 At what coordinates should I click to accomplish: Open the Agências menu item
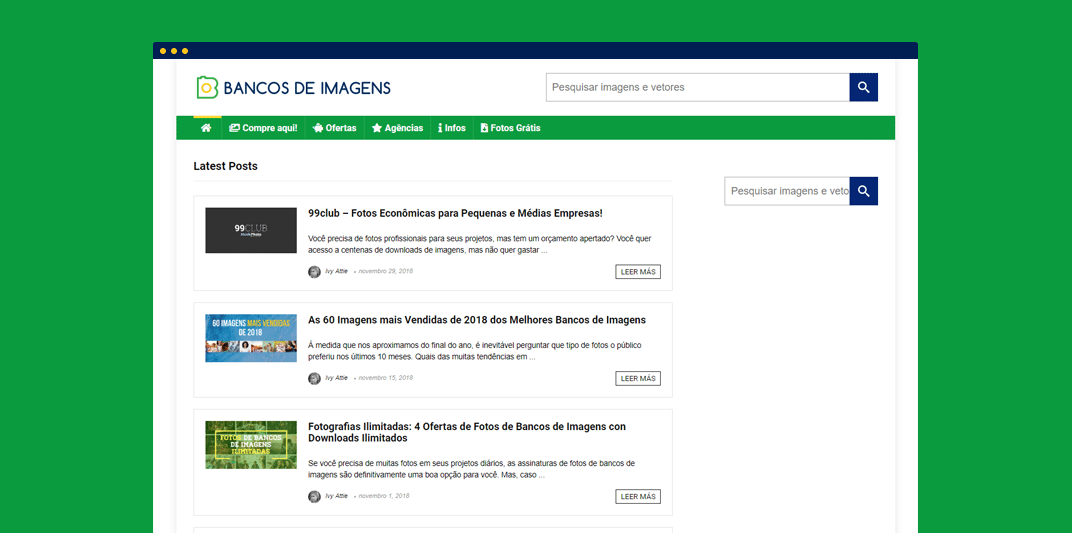pos(397,128)
